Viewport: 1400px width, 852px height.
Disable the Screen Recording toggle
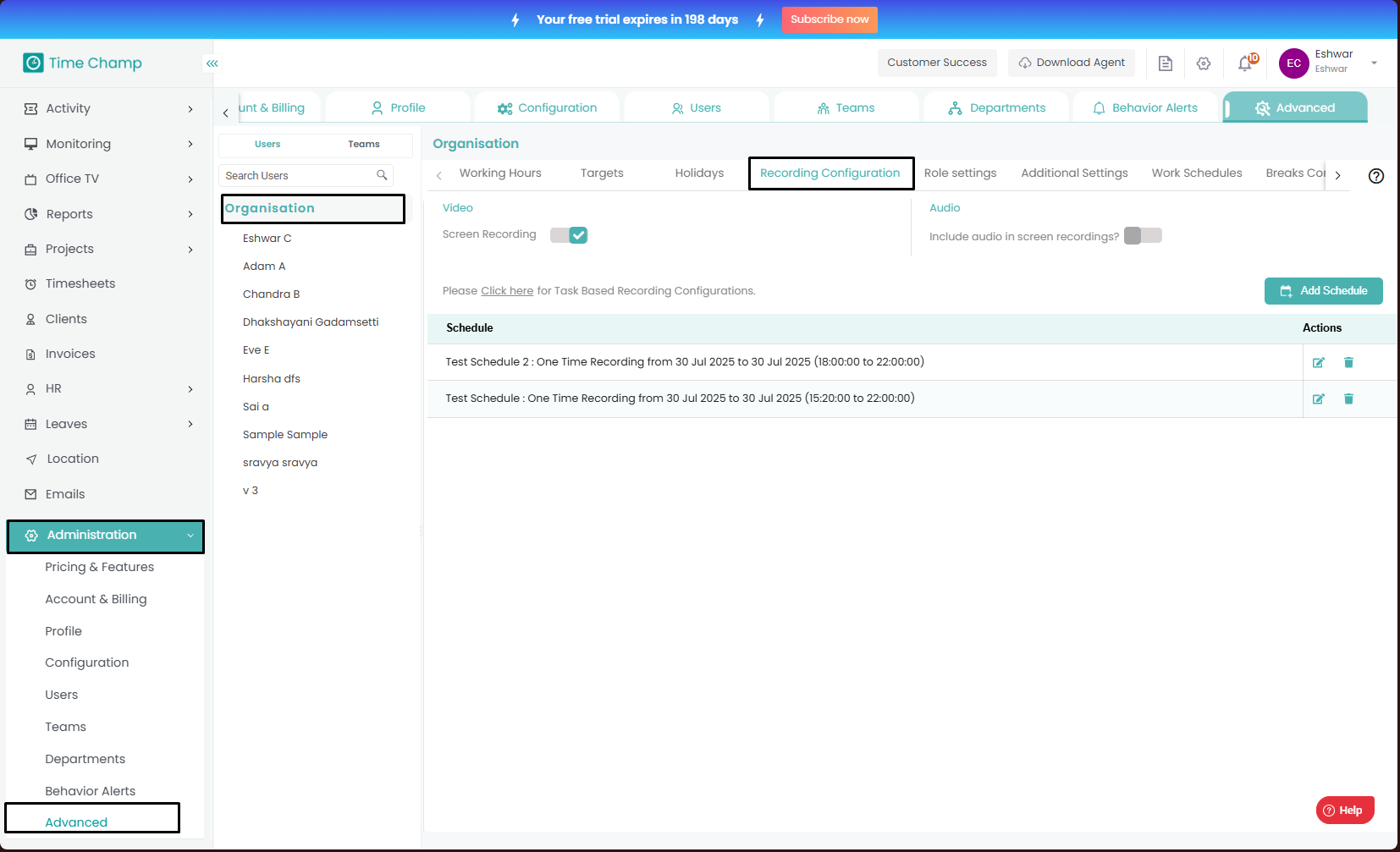click(x=569, y=235)
